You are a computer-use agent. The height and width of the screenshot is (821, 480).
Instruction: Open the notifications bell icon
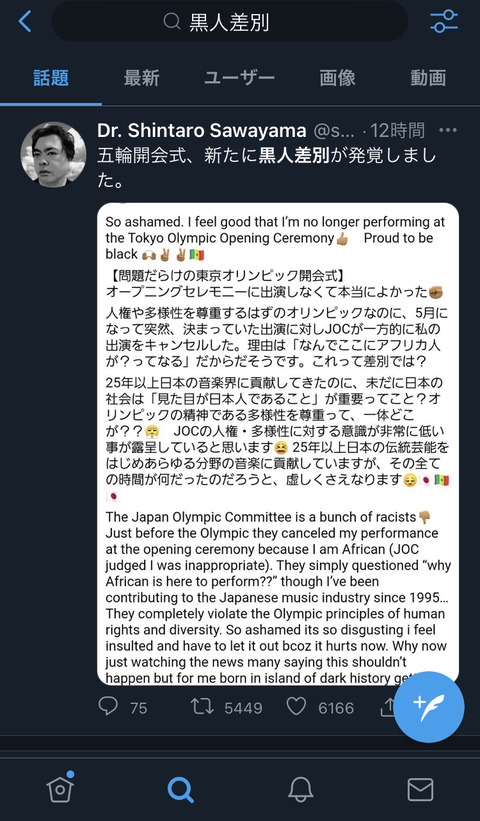300,789
